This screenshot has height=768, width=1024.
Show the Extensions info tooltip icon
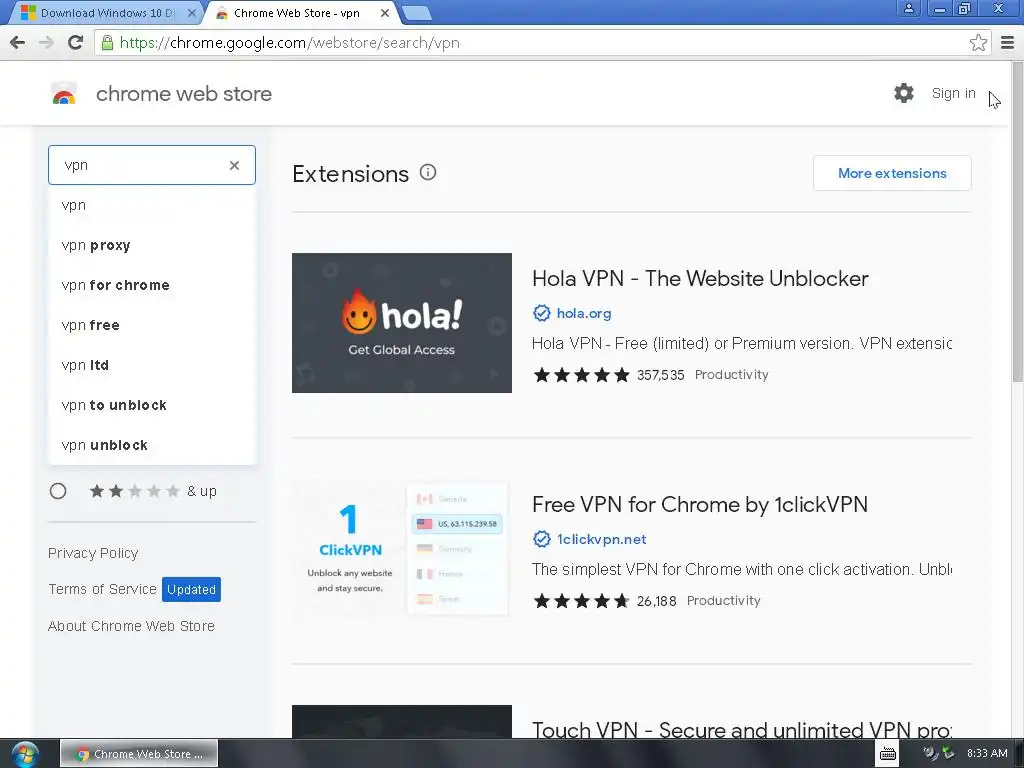(x=428, y=172)
